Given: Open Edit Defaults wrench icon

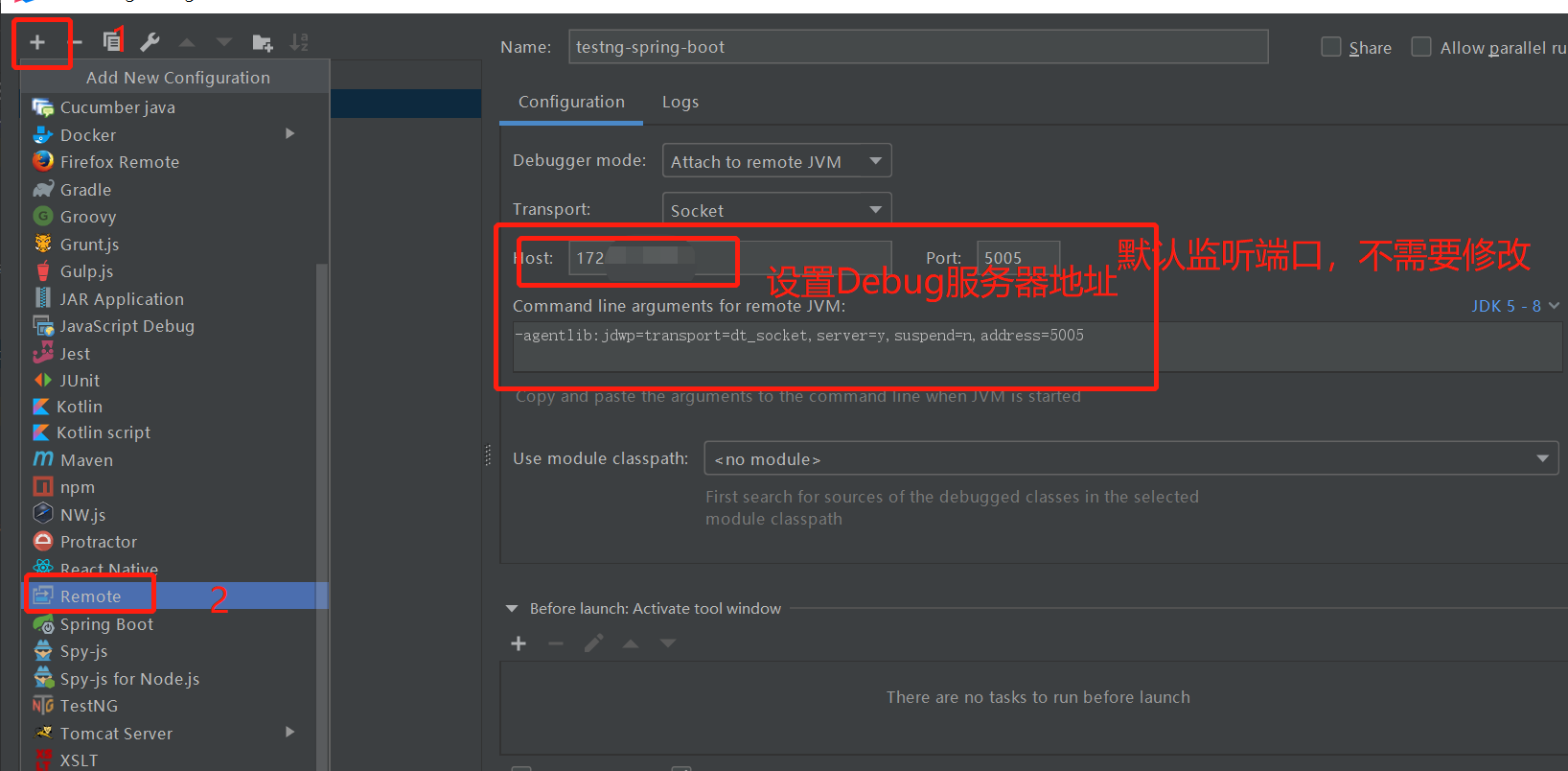Looking at the screenshot, I should tap(150, 42).
